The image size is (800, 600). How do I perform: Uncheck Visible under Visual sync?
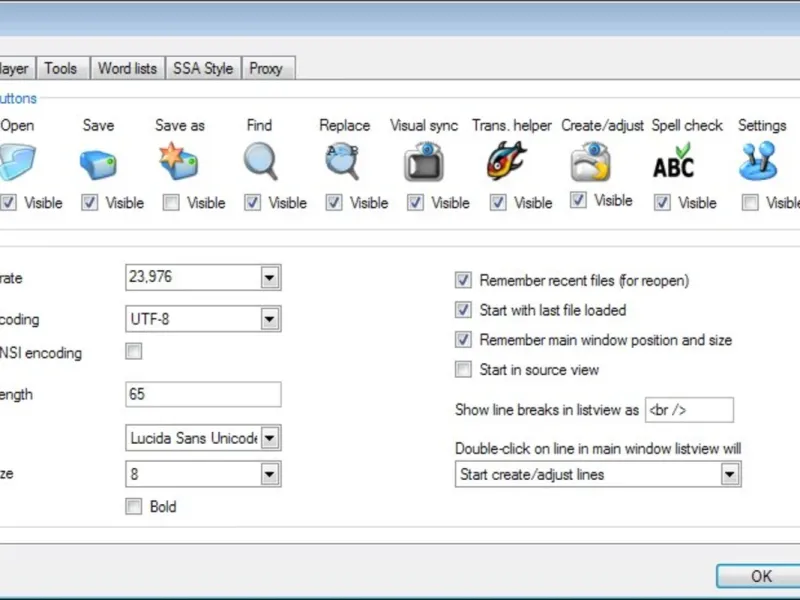tap(415, 203)
